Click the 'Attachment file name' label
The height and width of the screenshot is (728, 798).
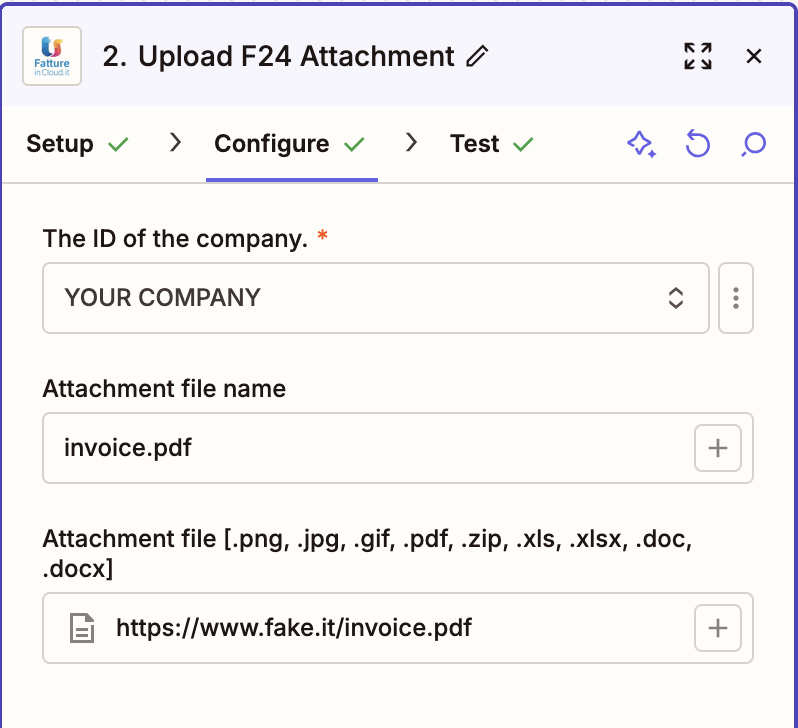tap(164, 388)
